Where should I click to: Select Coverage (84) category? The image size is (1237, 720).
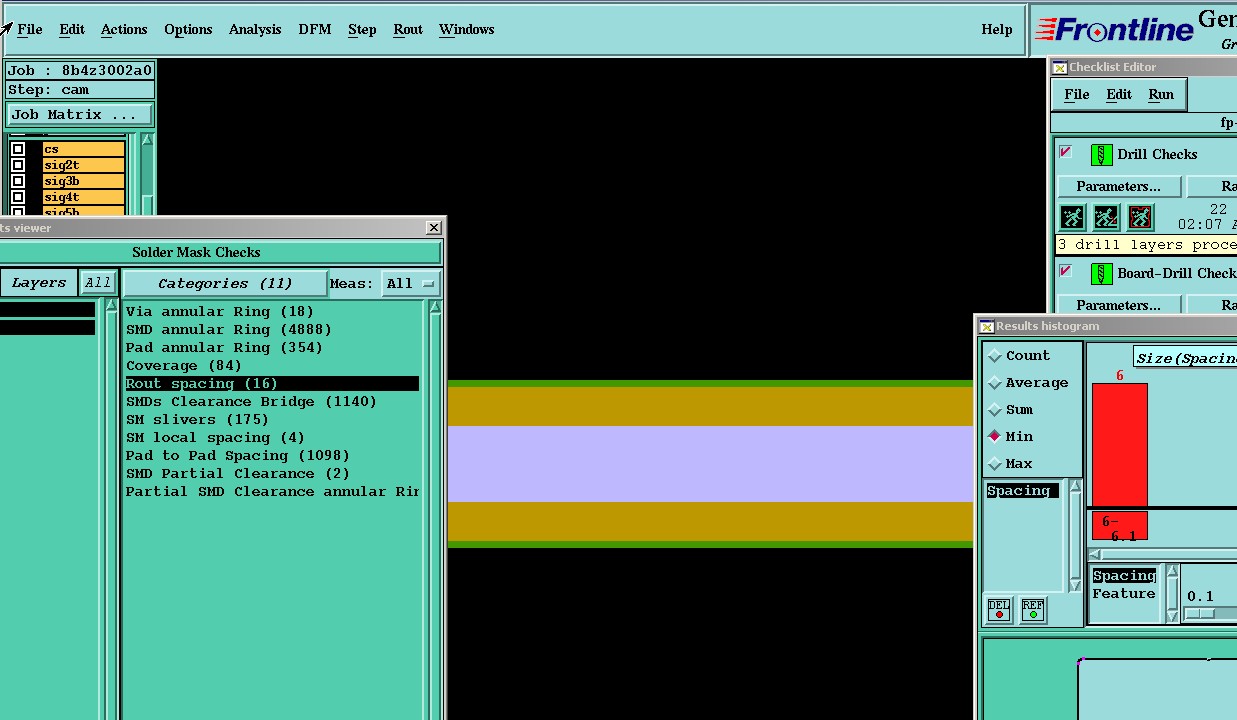[184, 366]
